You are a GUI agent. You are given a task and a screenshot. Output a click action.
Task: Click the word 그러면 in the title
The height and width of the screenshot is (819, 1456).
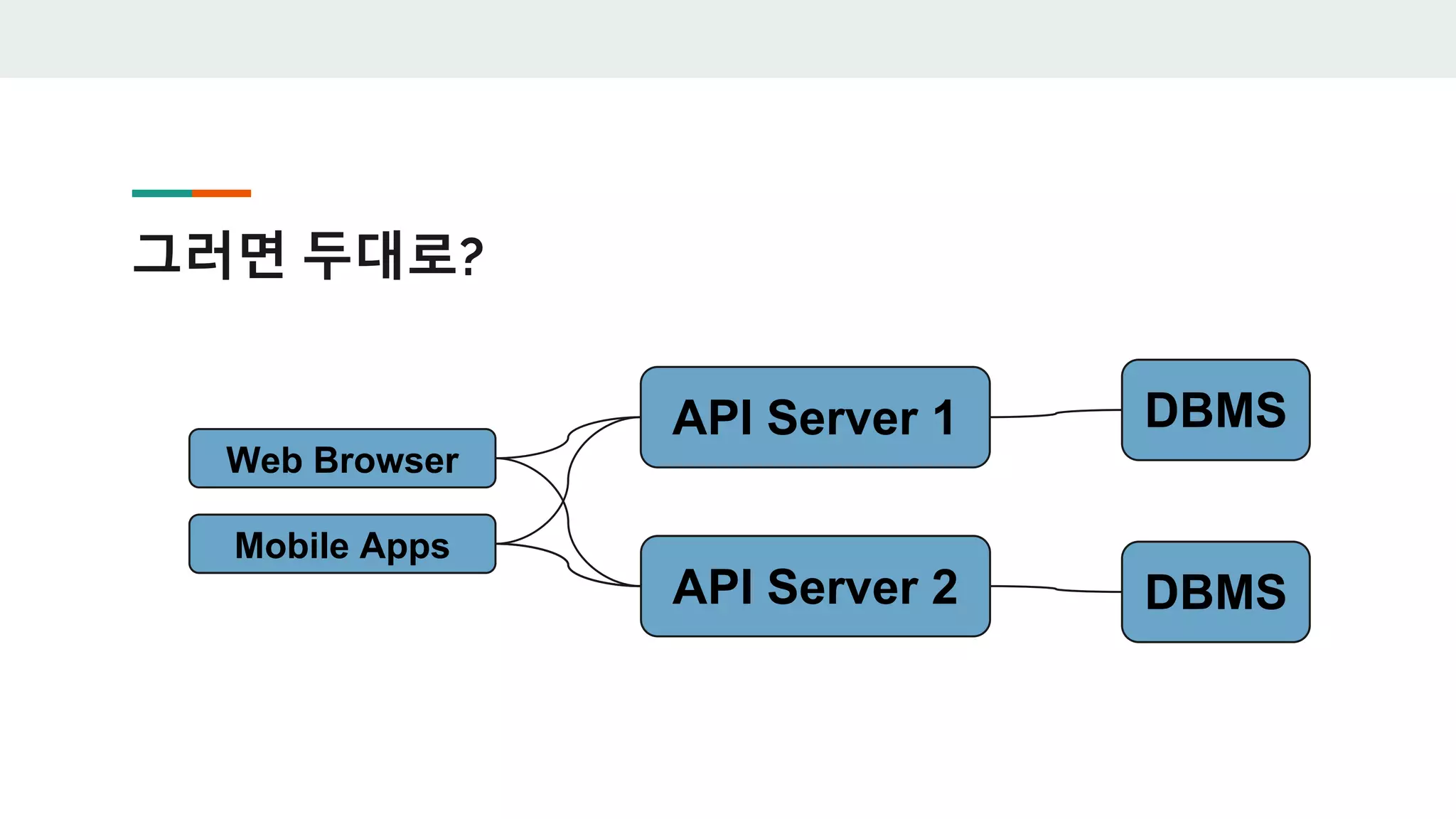(x=209, y=255)
